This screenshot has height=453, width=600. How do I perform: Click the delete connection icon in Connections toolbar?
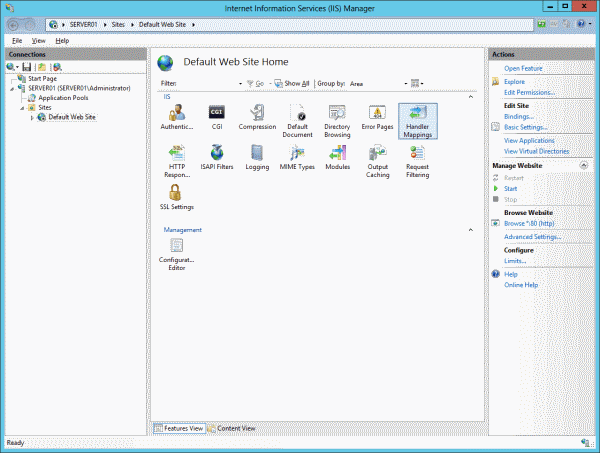(x=57, y=67)
